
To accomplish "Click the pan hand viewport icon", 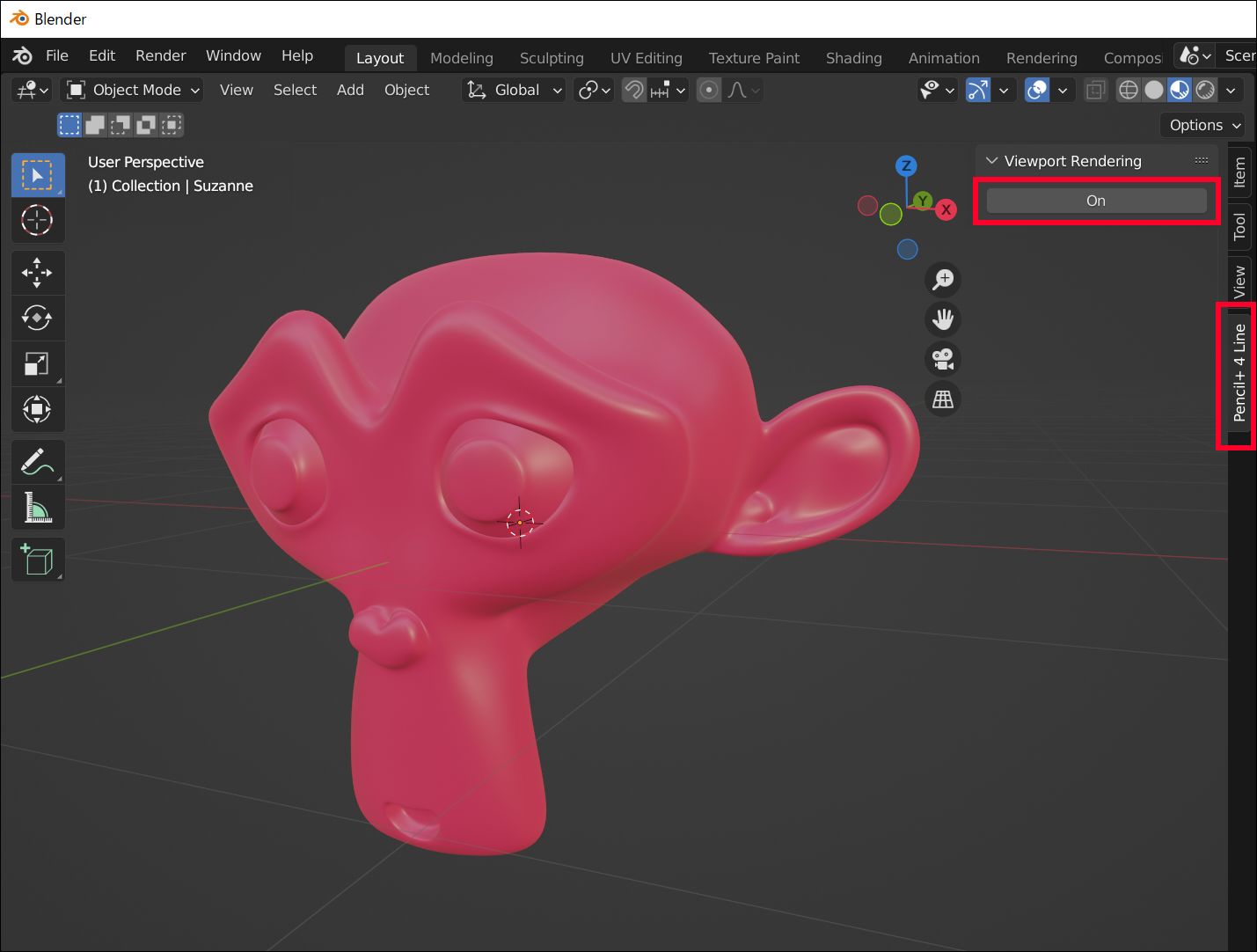I will pyautogui.click(x=943, y=319).
